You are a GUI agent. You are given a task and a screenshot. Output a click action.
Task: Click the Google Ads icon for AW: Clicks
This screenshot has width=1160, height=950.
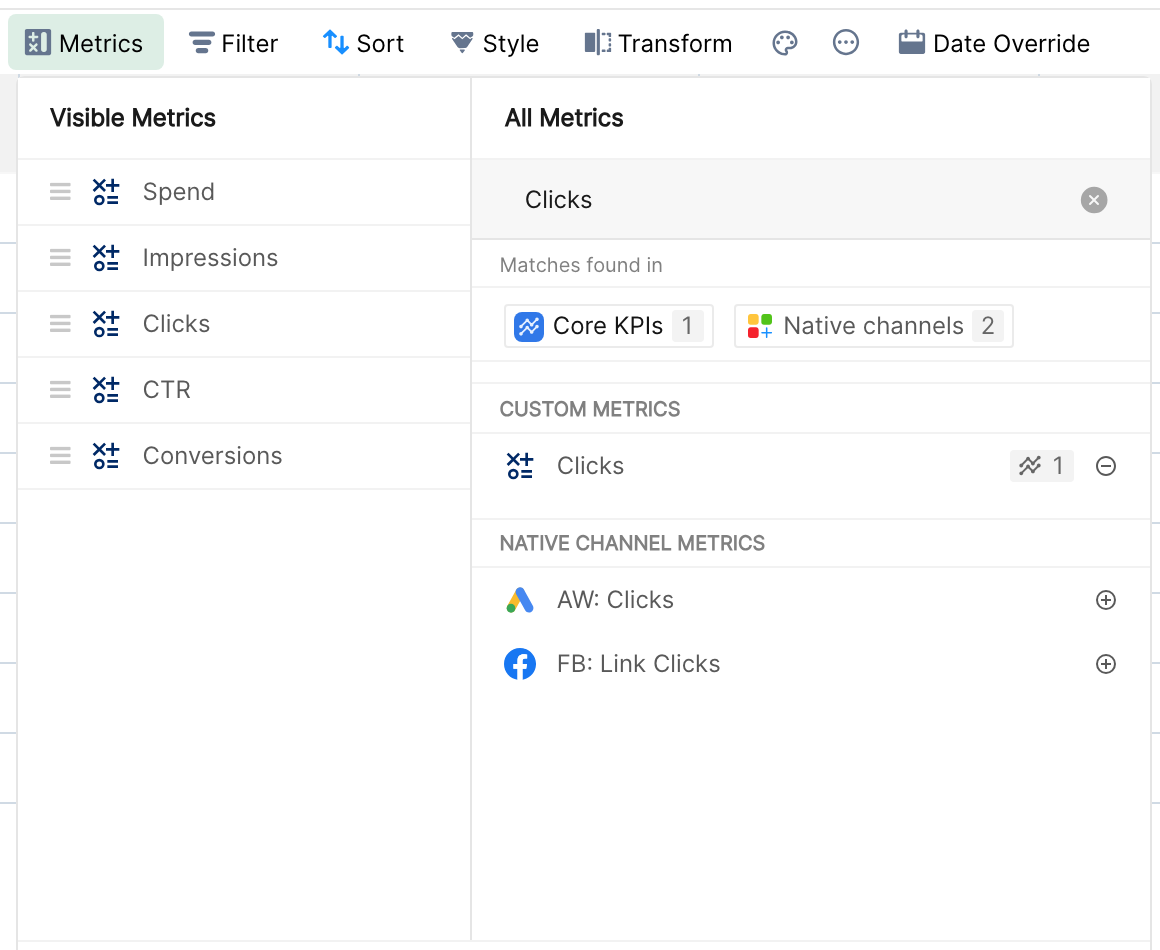tap(520, 600)
